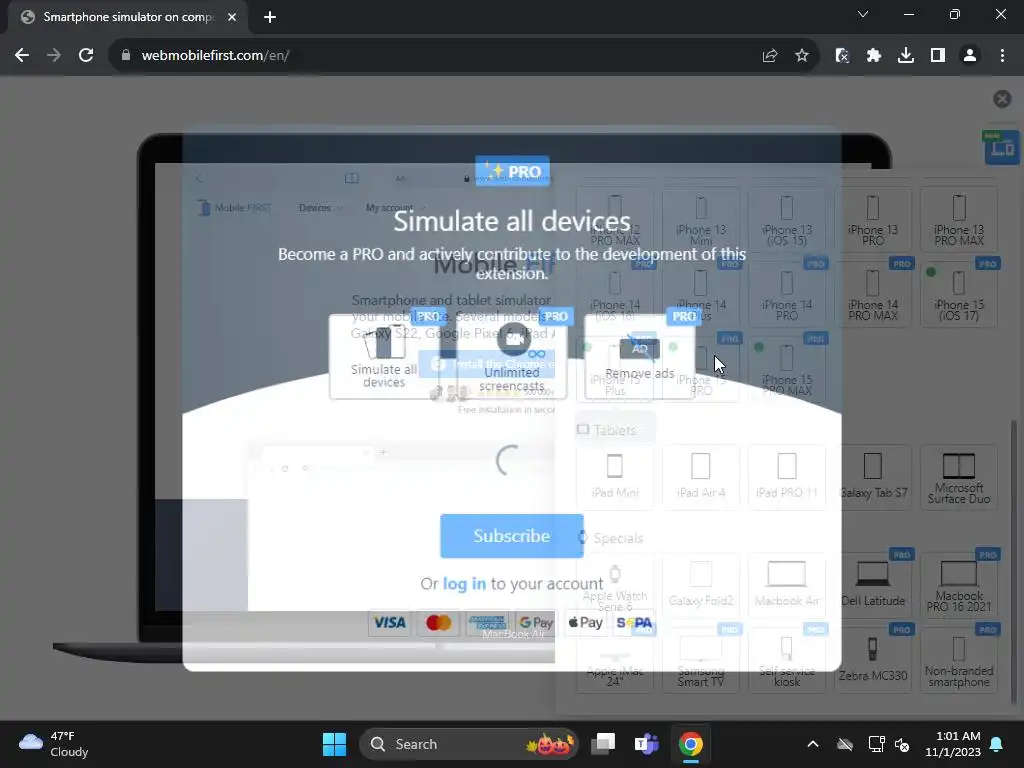Choose the iPhone 13 PRO MAX device
This screenshot has width=1024, height=768.
pos(959,219)
